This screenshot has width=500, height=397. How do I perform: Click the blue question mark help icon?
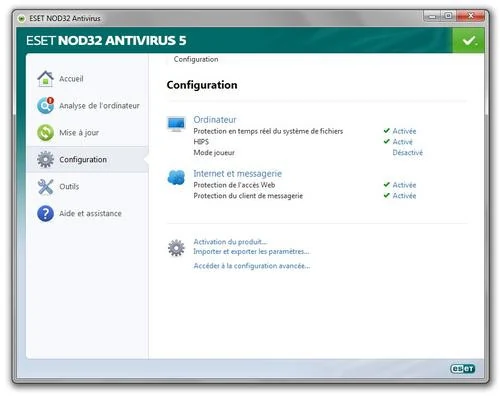[x=45, y=213]
